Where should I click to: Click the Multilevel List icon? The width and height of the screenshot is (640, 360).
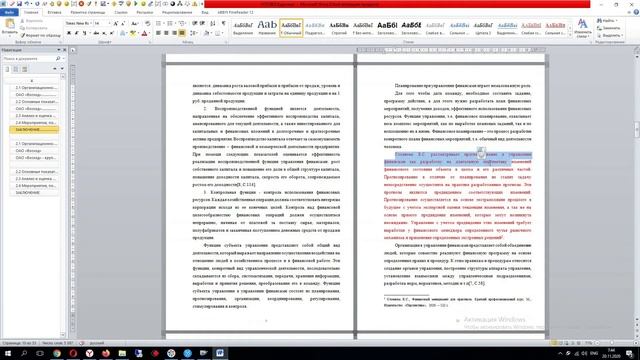(x=182, y=24)
